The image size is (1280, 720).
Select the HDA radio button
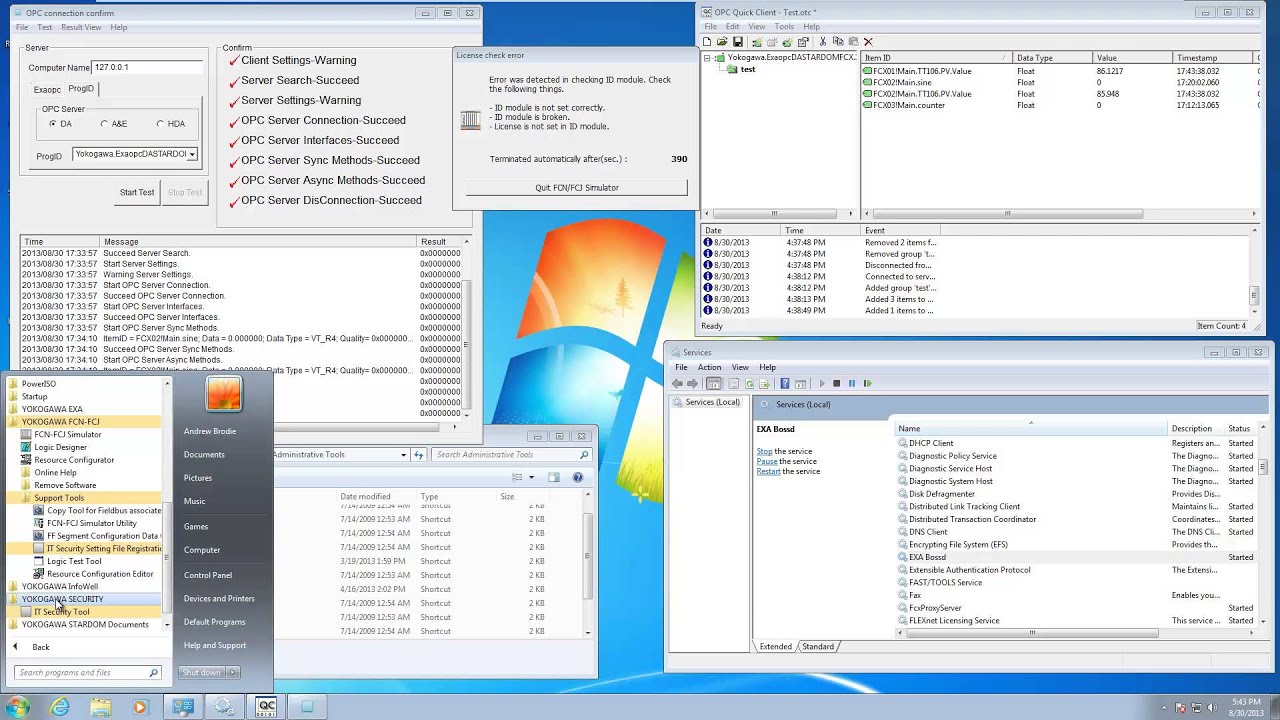tap(160, 124)
